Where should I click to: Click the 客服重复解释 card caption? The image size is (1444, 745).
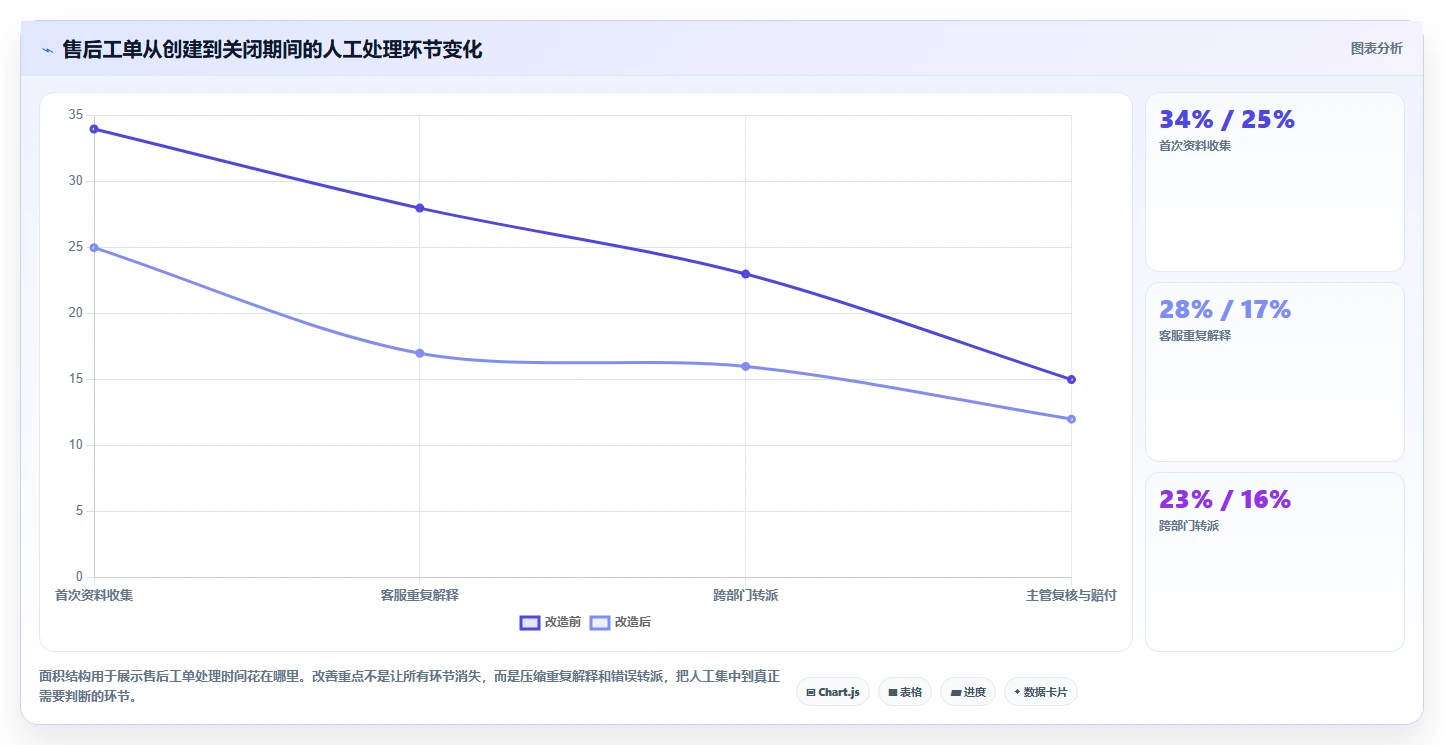coord(1195,336)
